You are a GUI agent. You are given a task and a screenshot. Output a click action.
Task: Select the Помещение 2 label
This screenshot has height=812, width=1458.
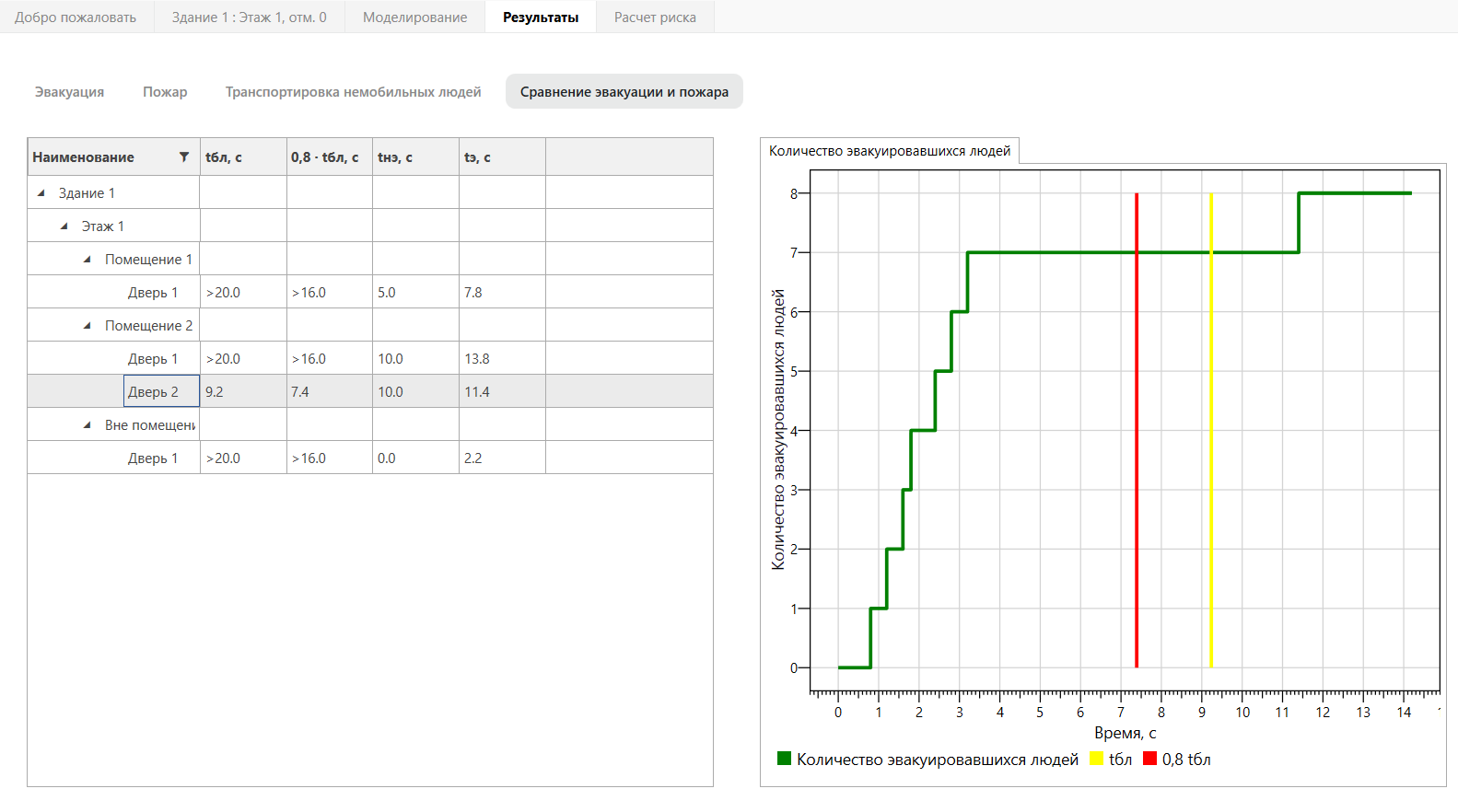(148, 326)
